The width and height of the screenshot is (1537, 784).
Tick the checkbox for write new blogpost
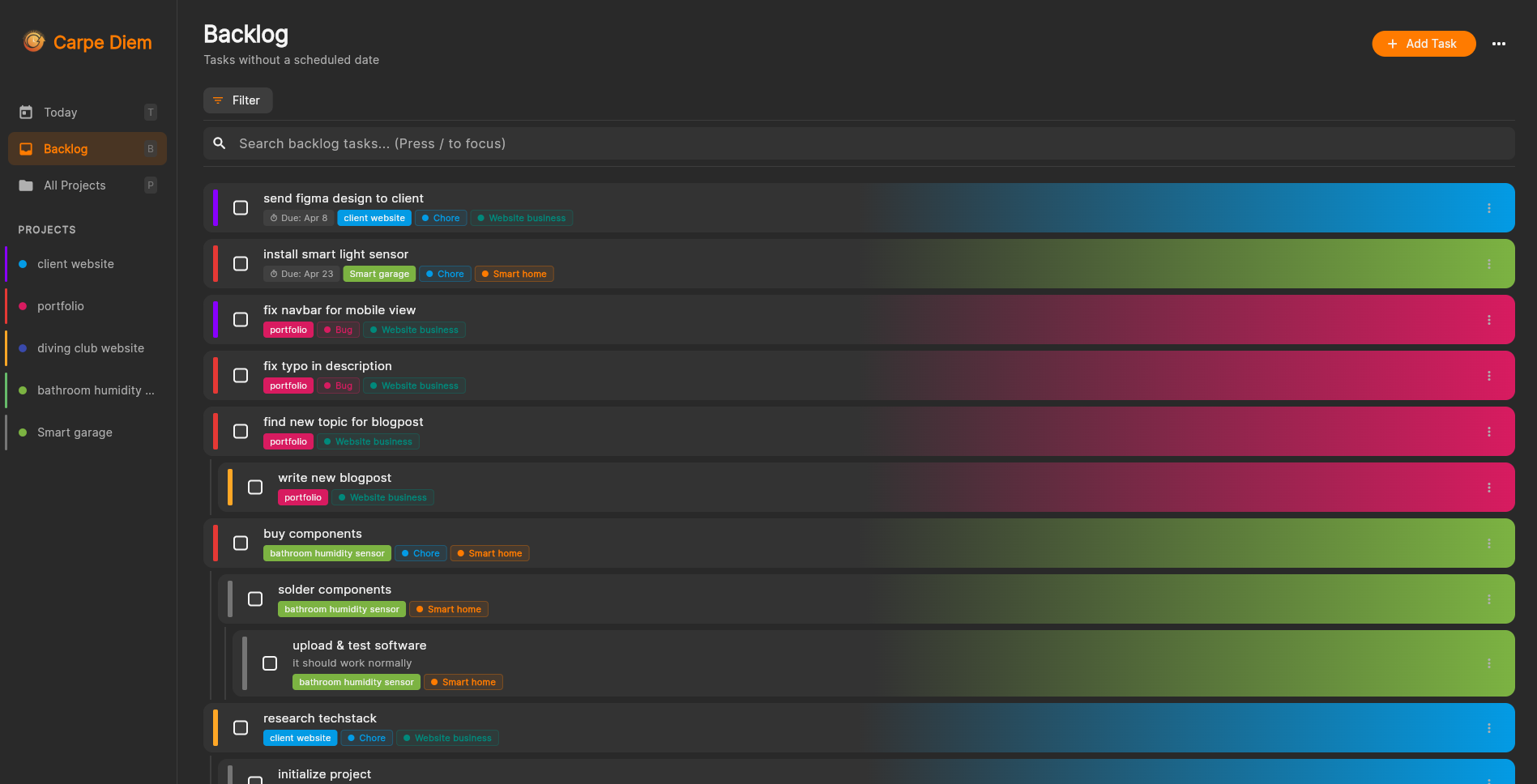tap(255, 488)
